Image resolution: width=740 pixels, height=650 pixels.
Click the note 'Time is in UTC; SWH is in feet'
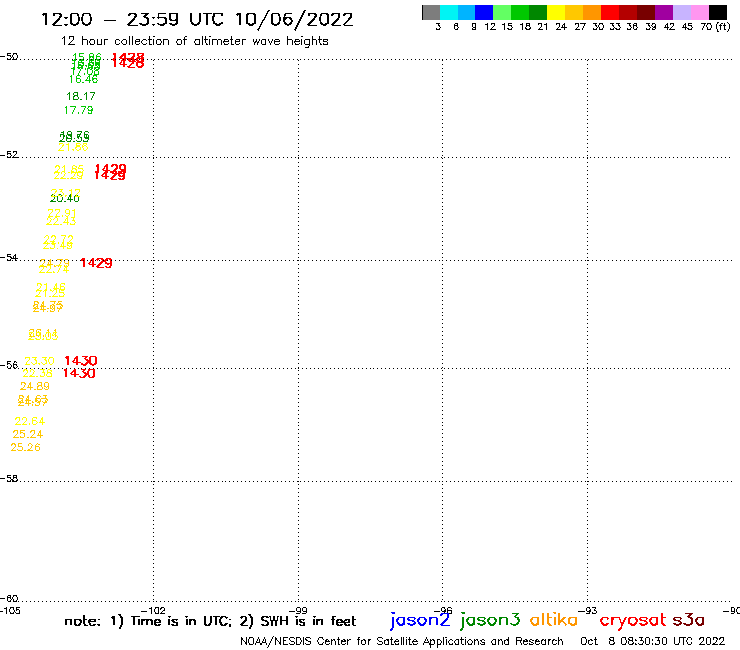(x=210, y=621)
